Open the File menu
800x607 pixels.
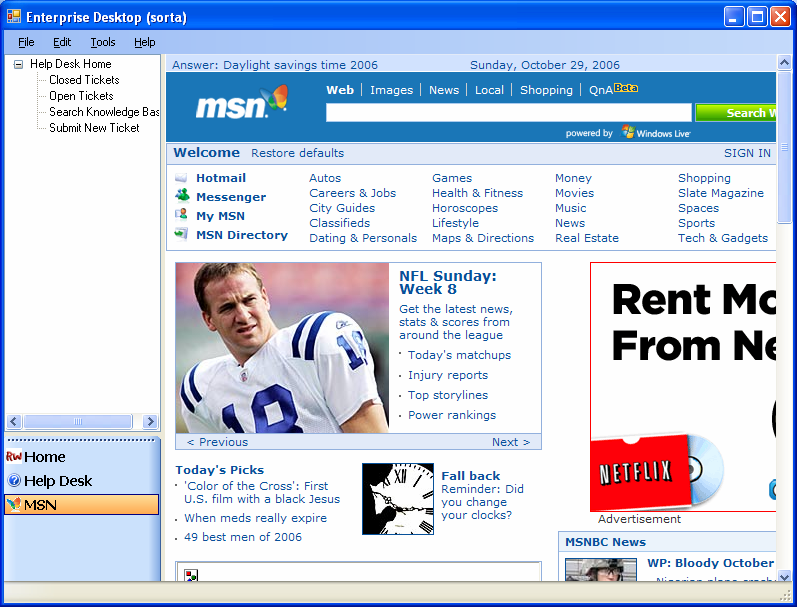coord(26,42)
